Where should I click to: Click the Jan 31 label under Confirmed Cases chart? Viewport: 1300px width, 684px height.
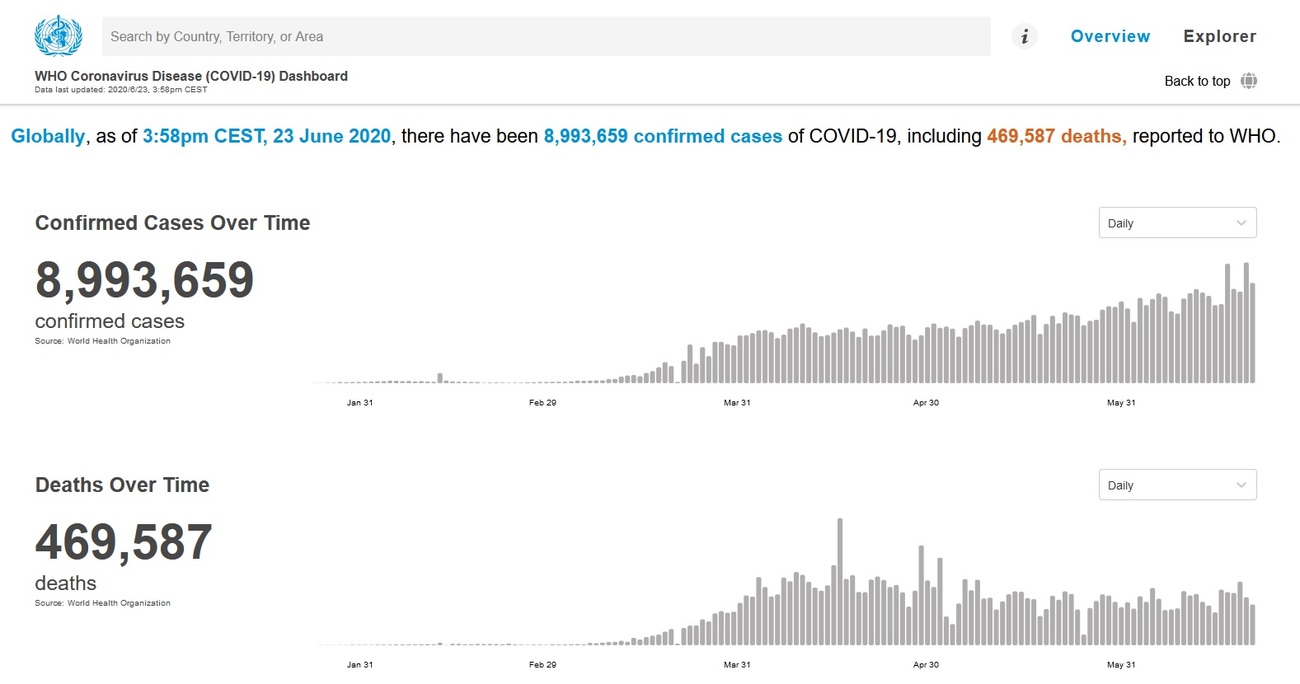360,403
